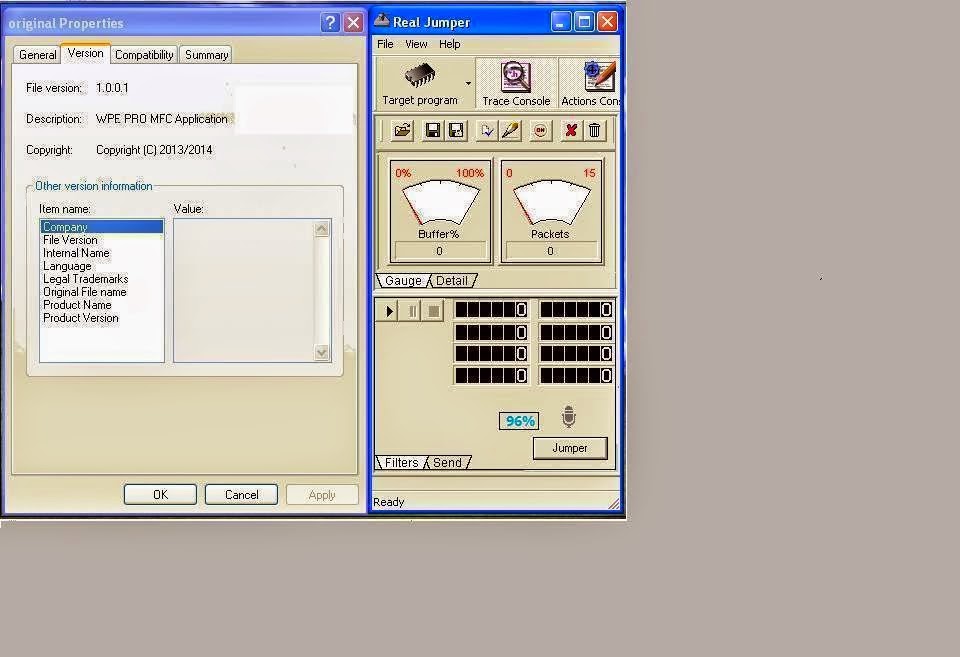Select Product Name in the item list

102,305
